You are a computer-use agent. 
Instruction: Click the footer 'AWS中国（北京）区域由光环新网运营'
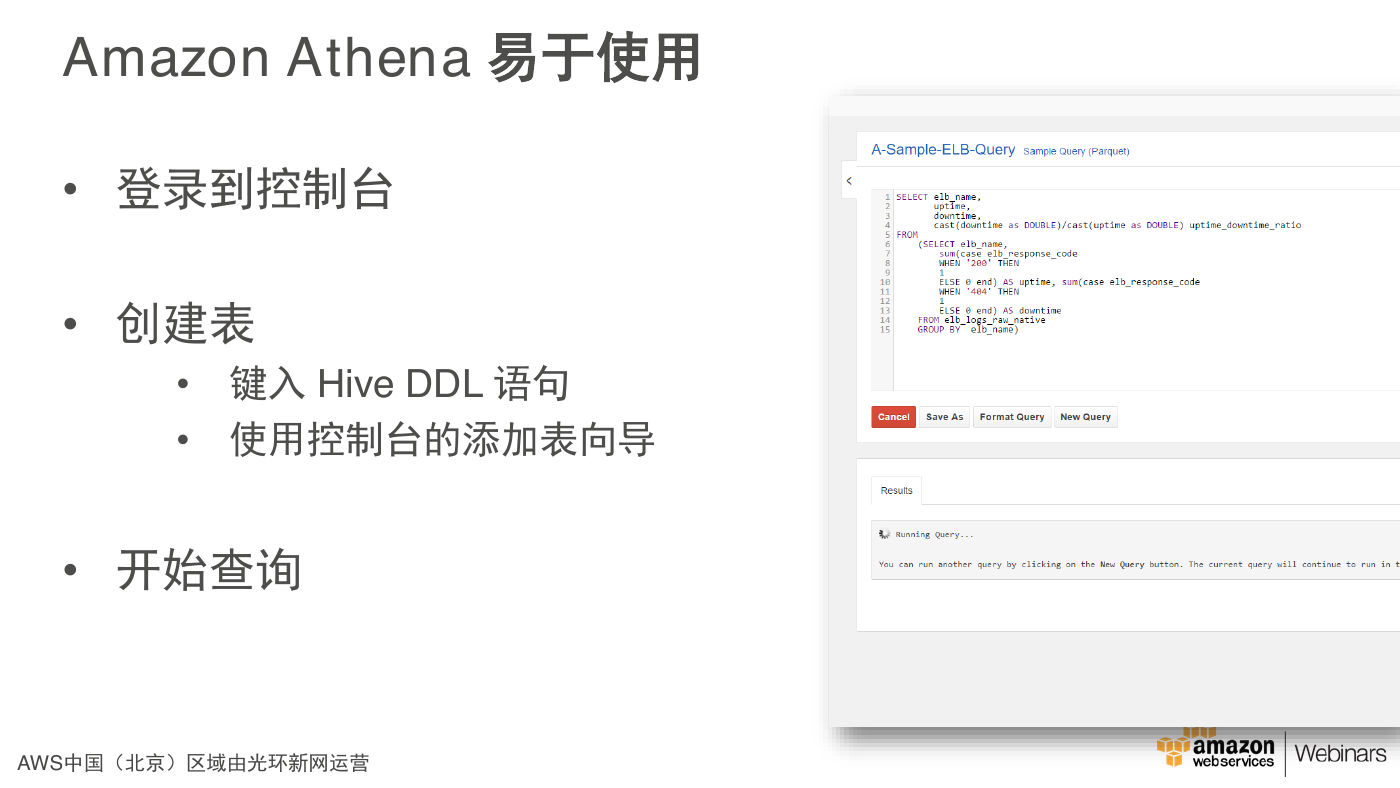coord(193,764)
